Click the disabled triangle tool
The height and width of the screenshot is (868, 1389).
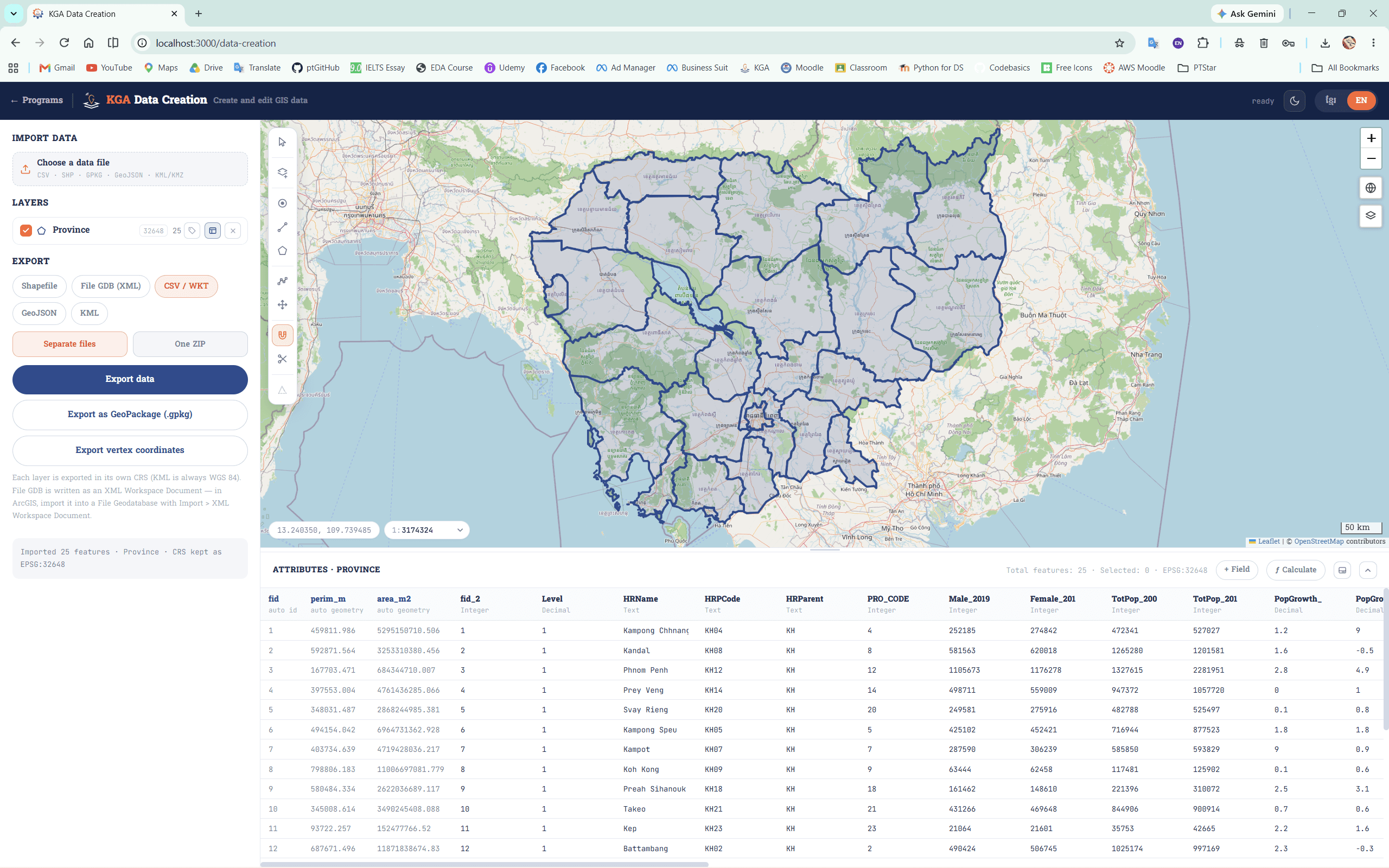coord(282,390)
